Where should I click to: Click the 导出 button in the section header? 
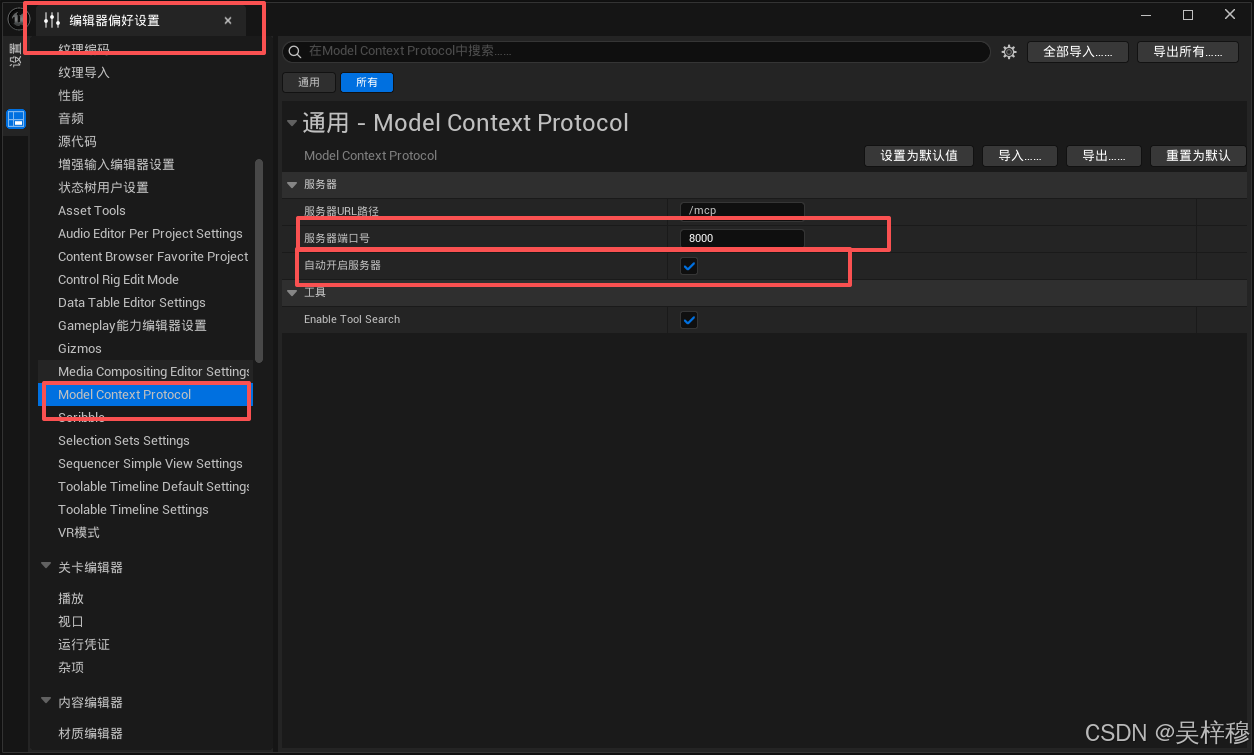(1104, 156)
